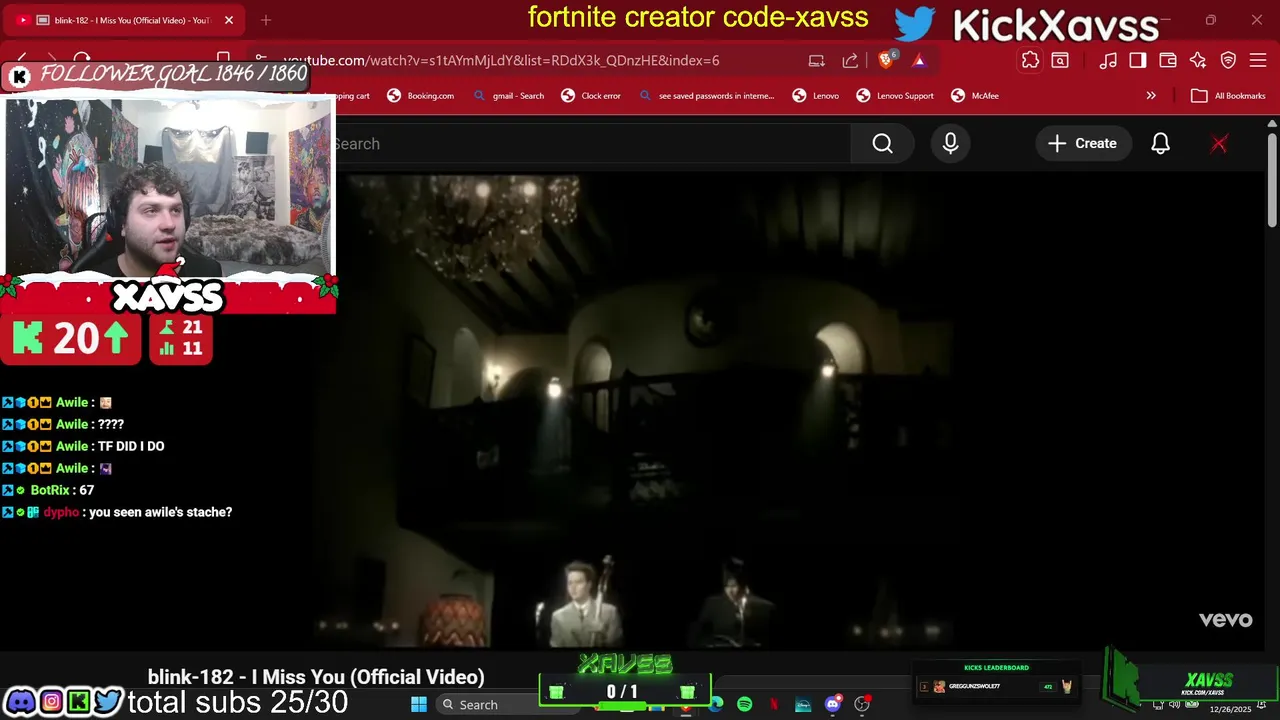Click the vevo logo on the video
Screen dimensions: 1280x720
(1225, 620)
